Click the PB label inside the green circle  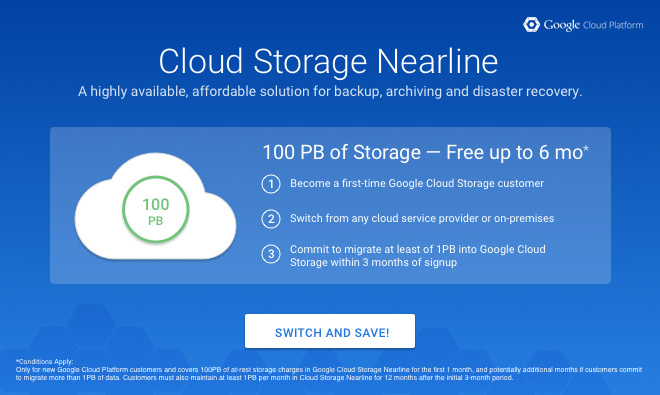(155, 221)
